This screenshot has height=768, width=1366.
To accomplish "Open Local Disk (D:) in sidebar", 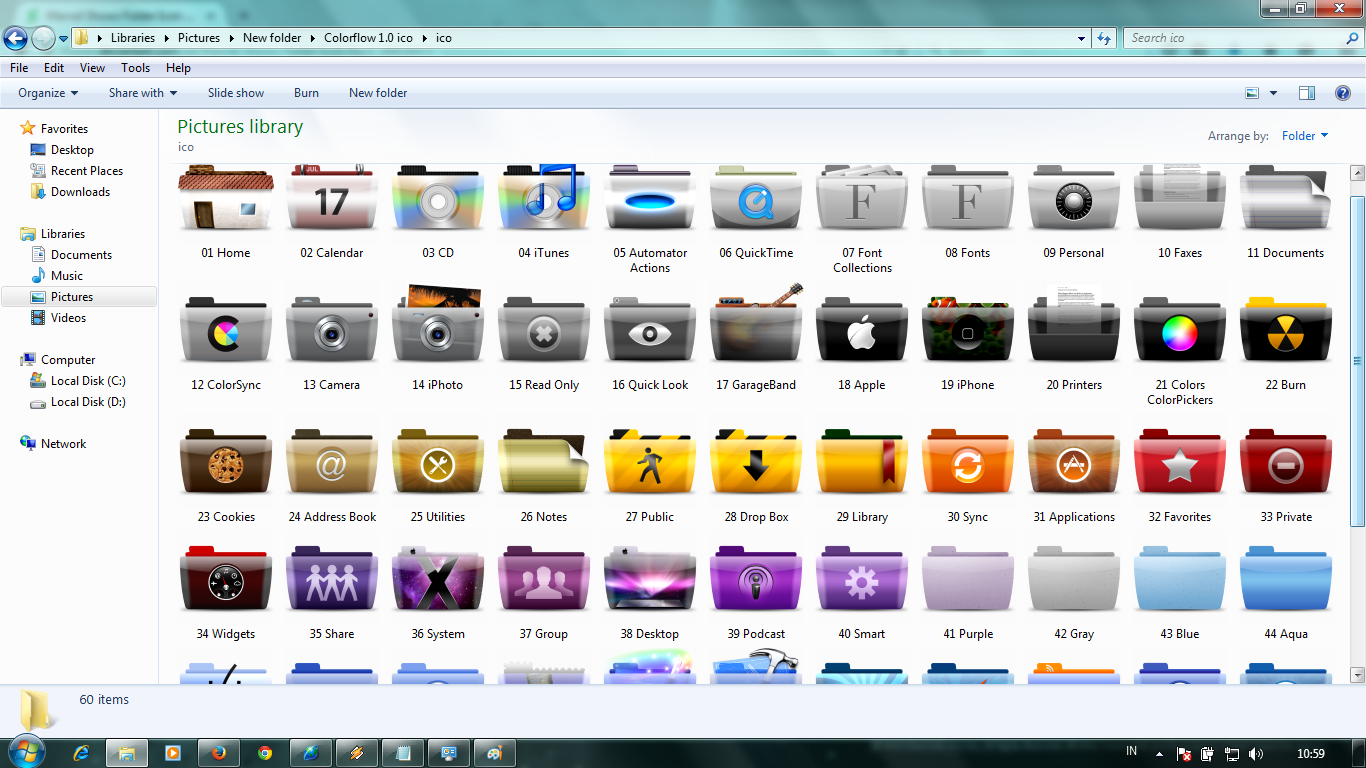I will tap(88, 402).
